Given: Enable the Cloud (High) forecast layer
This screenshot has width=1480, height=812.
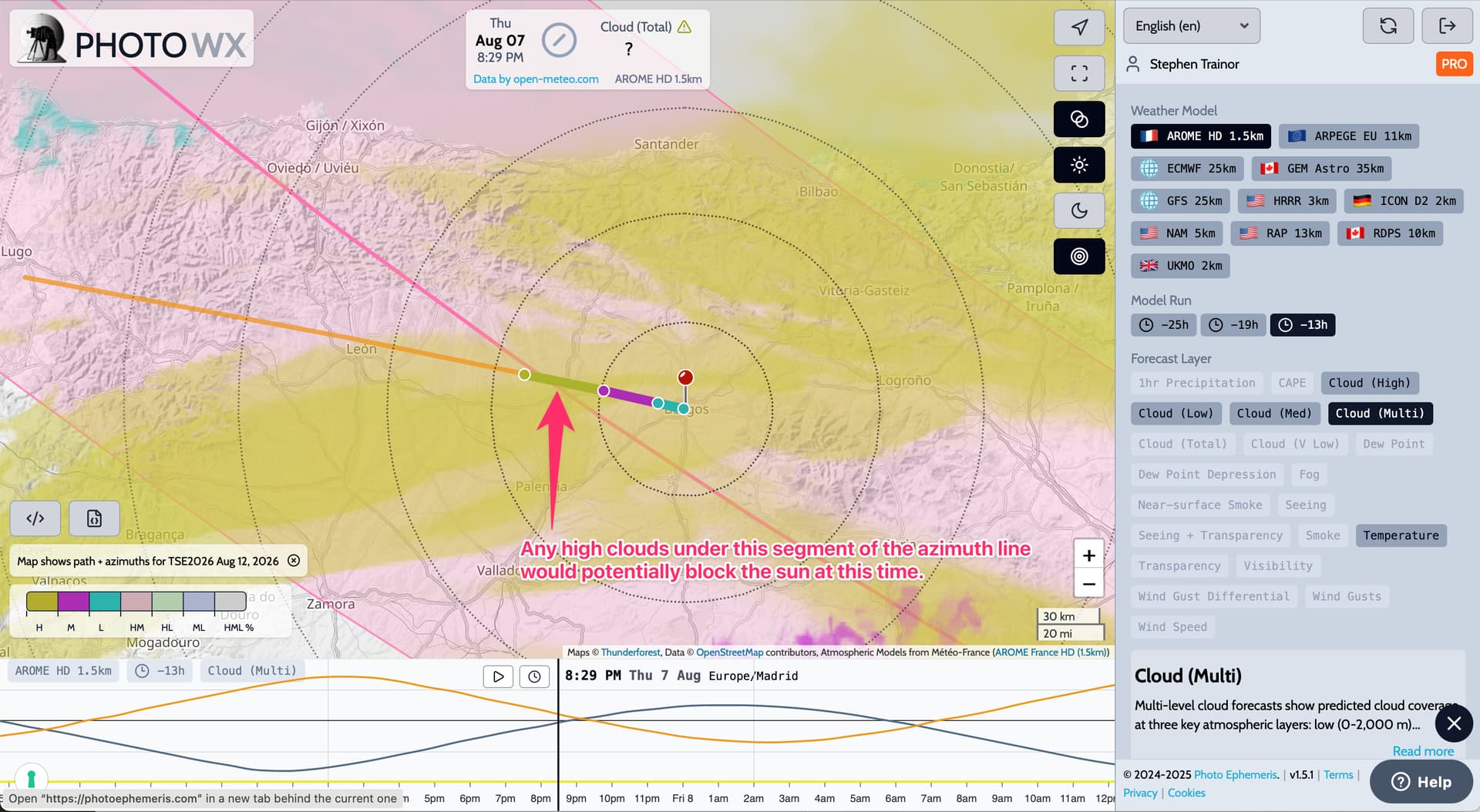Looking at the screenshot, I should point(1369,383).
